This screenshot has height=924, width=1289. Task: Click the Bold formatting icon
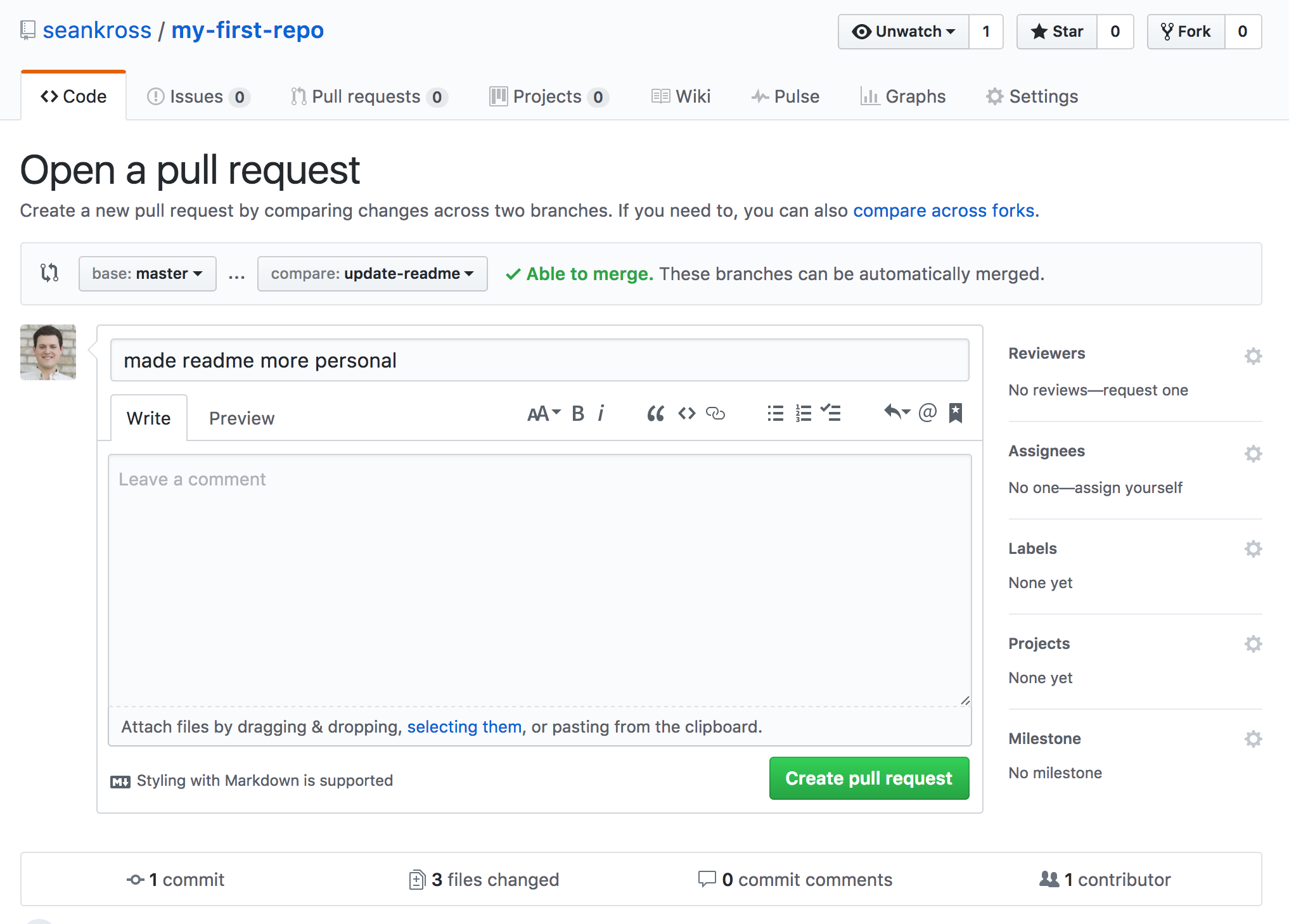coord(577,414)
